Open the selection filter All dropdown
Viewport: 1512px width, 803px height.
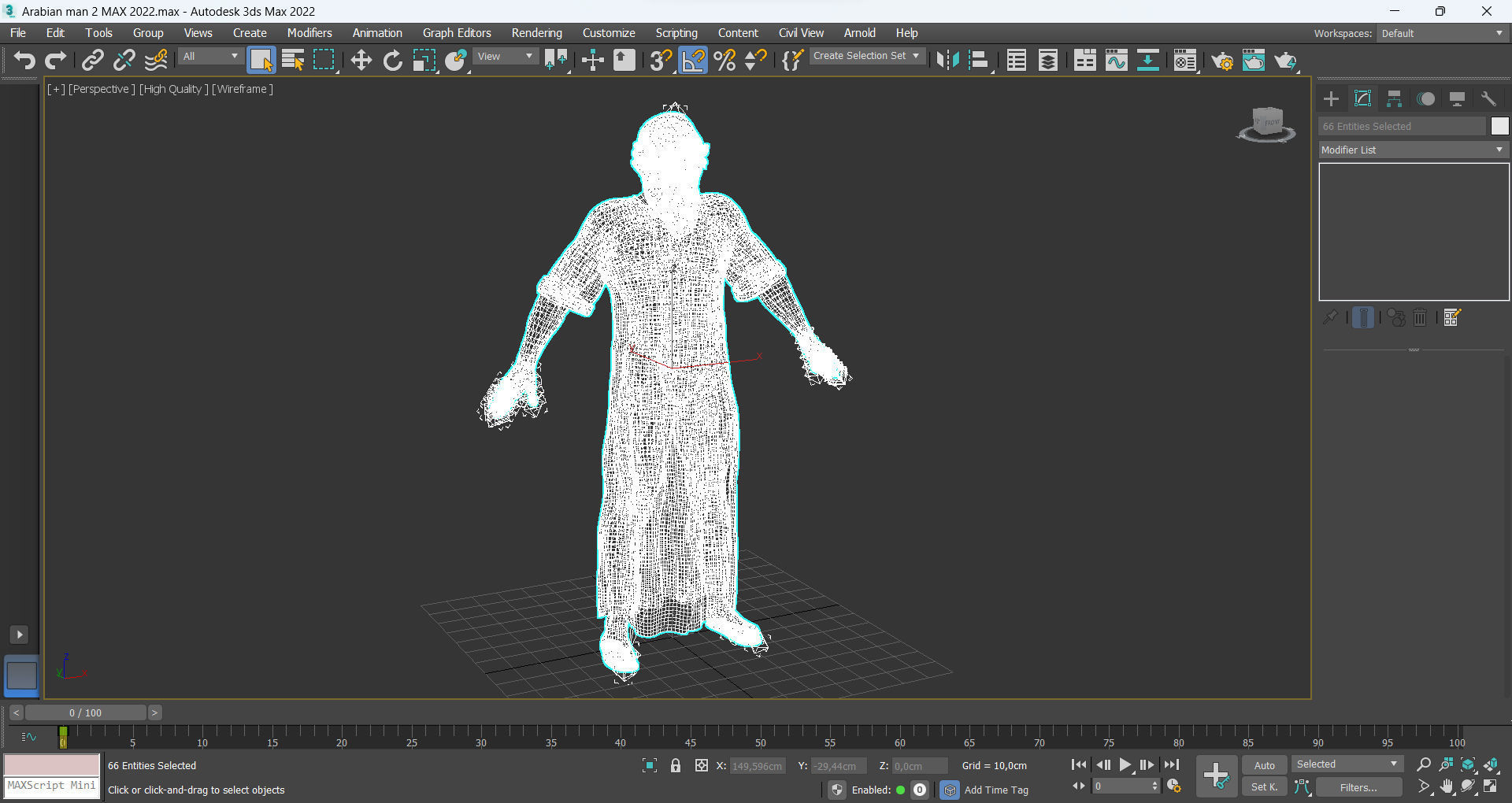210,57
